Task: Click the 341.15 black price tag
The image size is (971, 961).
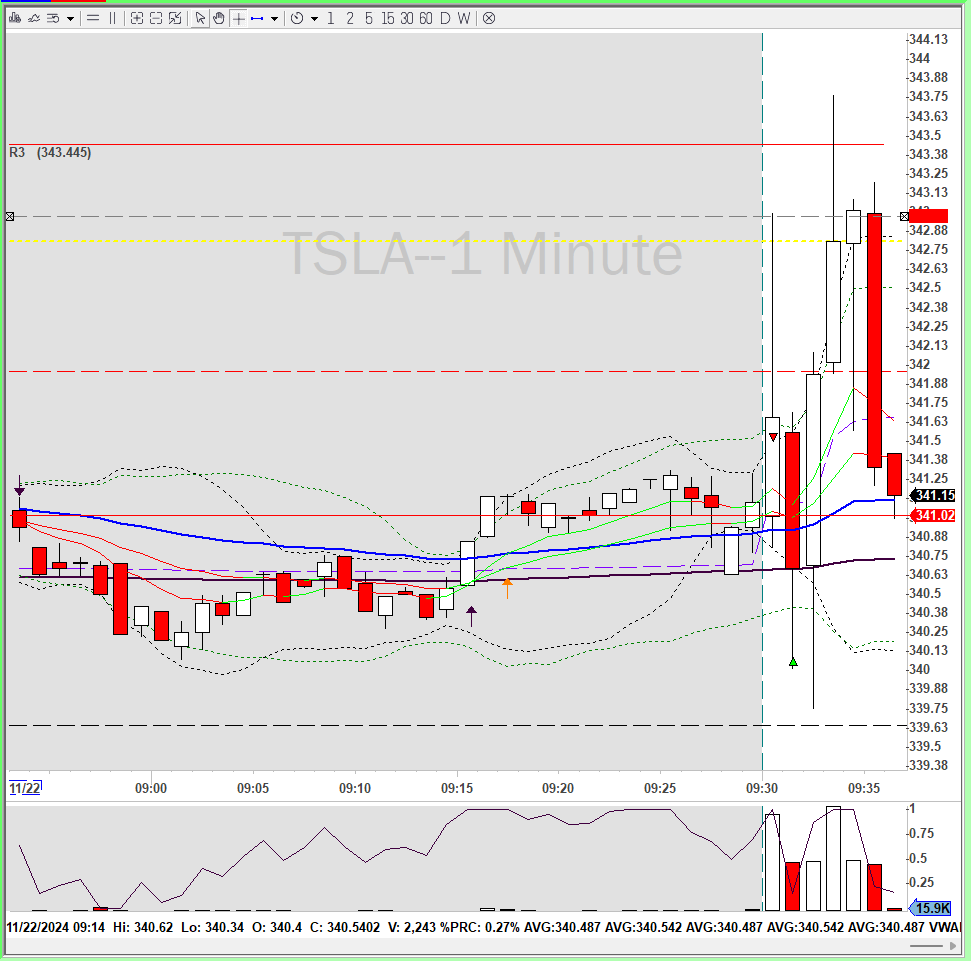Action: pyautogui.click(x=933, y=495)
